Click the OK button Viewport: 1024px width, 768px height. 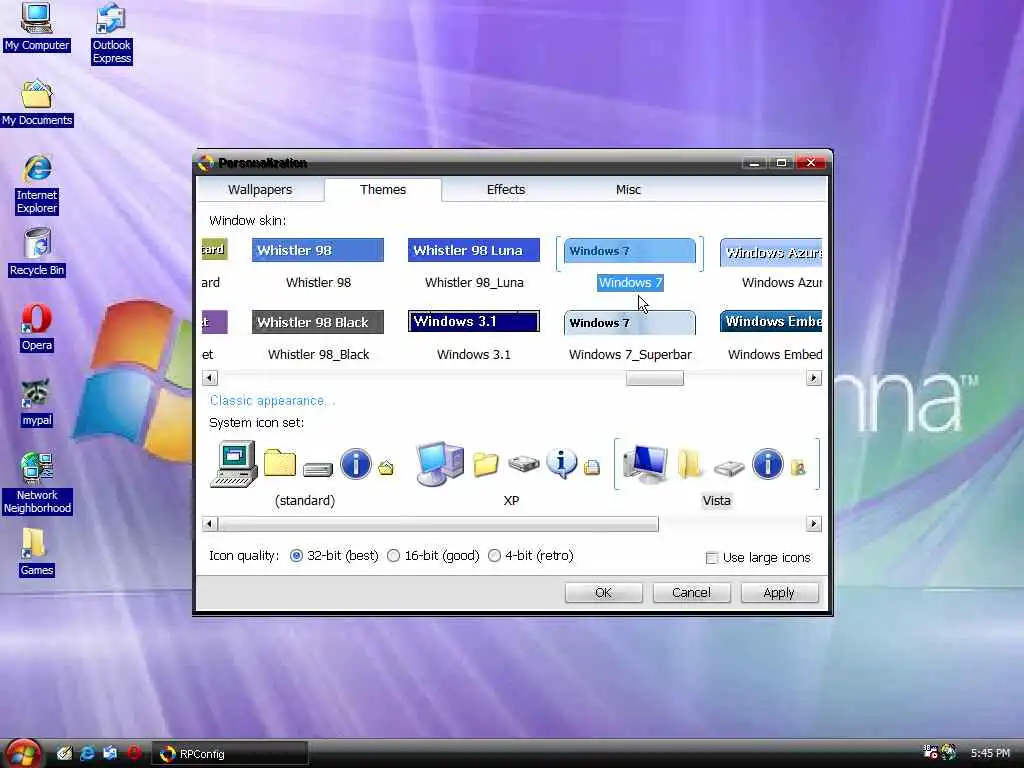click(603, 592)
